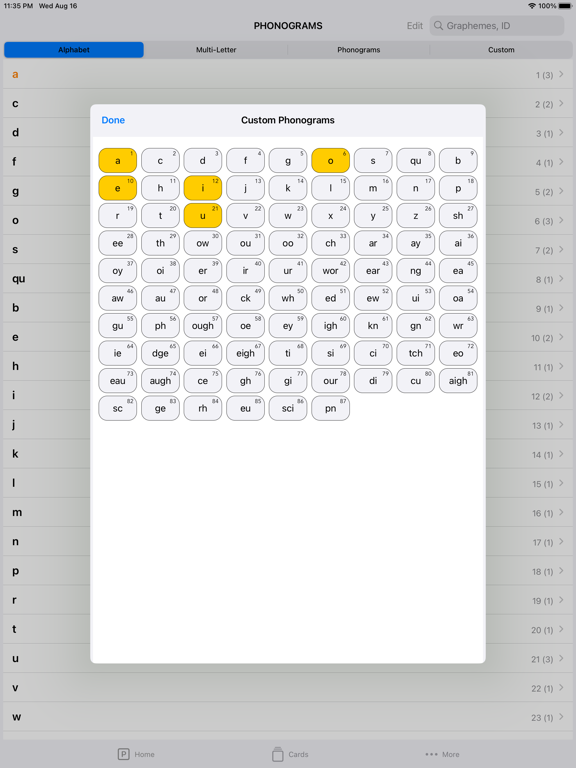This screenshot has width=576, height=768.
Task: Select the 'p' row in list
Action: (x=288, y=571)
